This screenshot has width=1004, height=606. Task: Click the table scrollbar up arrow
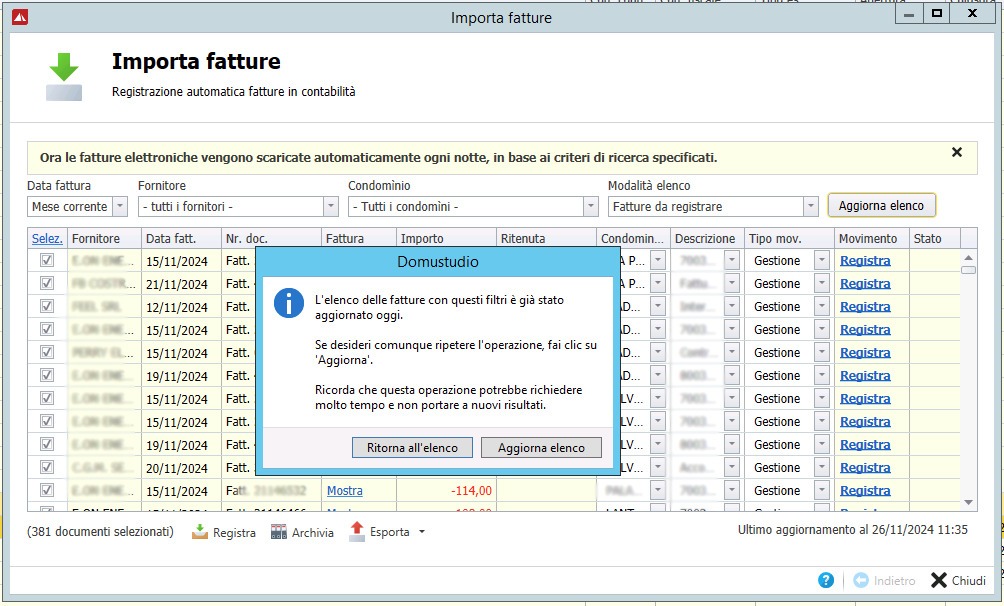[x=968, y=258]
